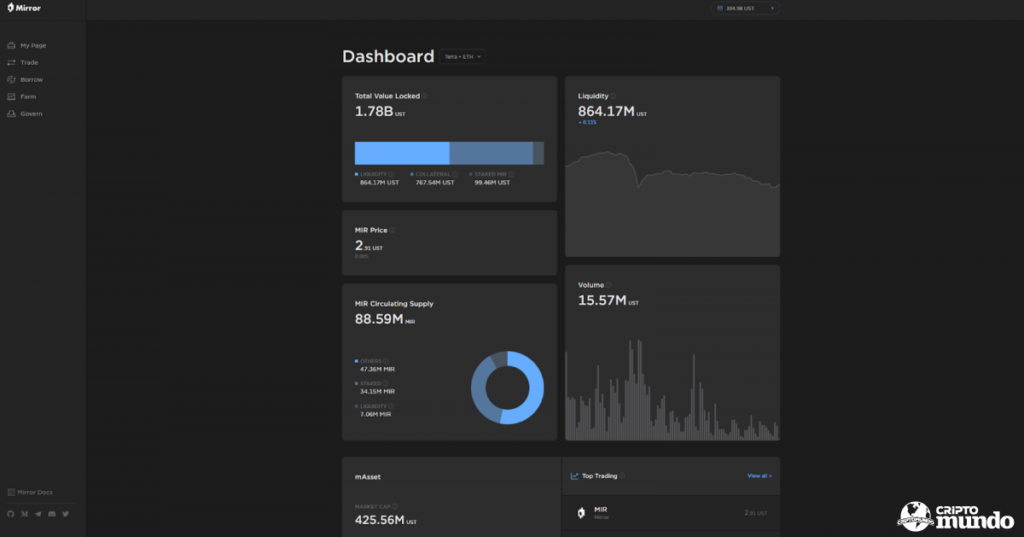Select Farm from the sidebar

pos(28,96)
